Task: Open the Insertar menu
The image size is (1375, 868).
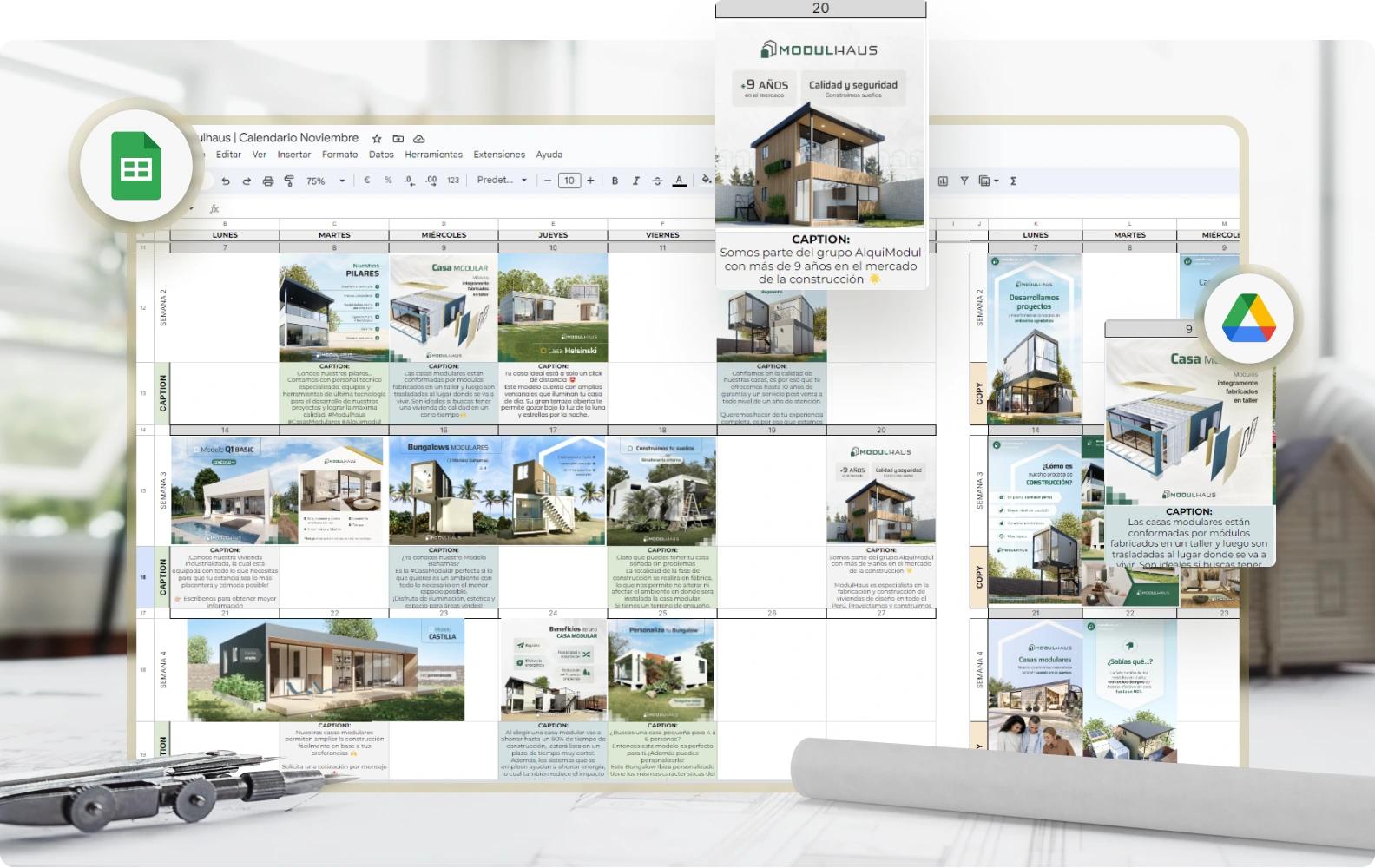Action: 294,155
